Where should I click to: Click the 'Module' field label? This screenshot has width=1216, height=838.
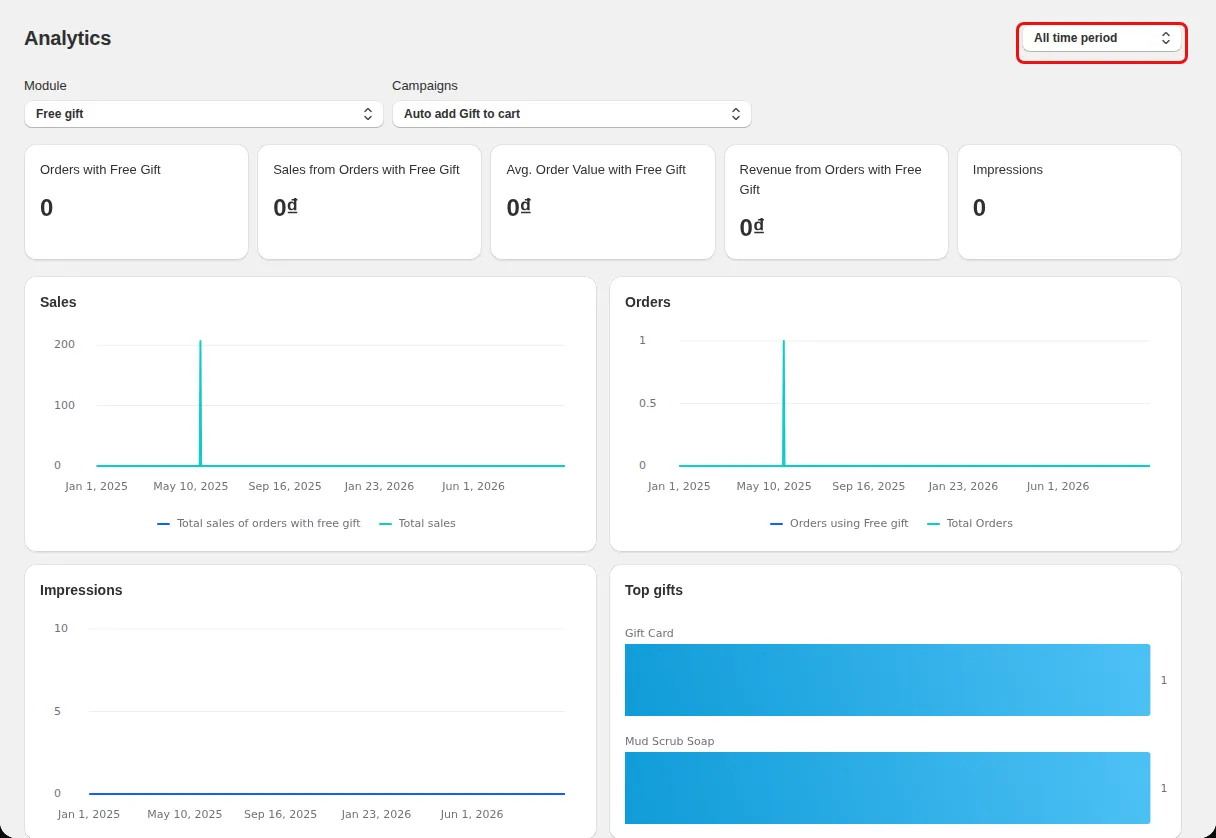(x=45, y=86)
